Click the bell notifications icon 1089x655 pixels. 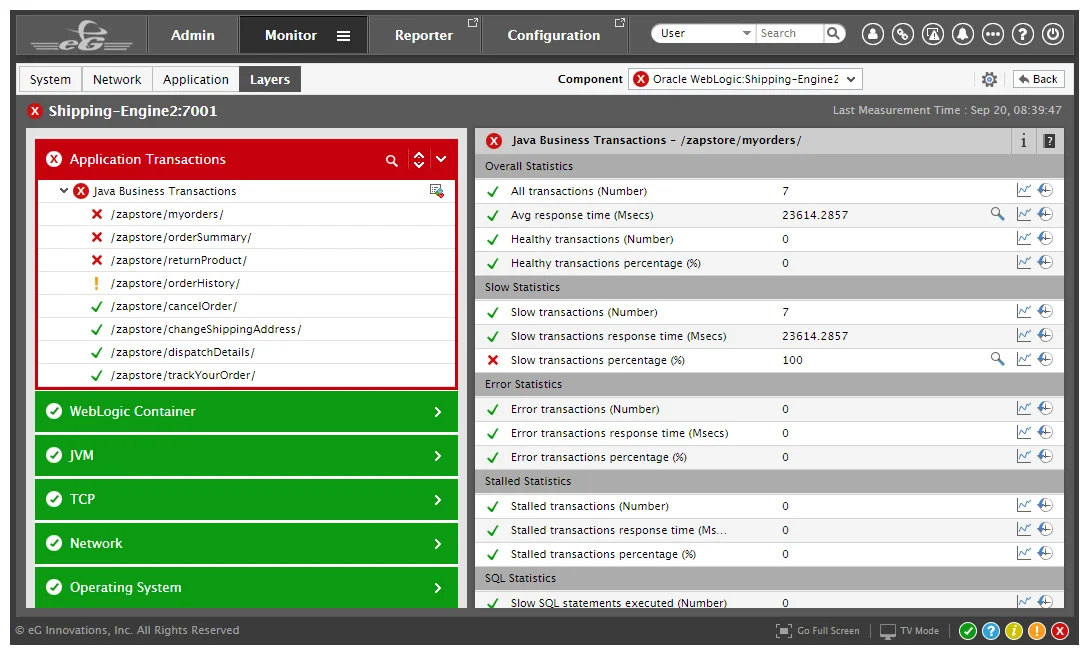963,34
